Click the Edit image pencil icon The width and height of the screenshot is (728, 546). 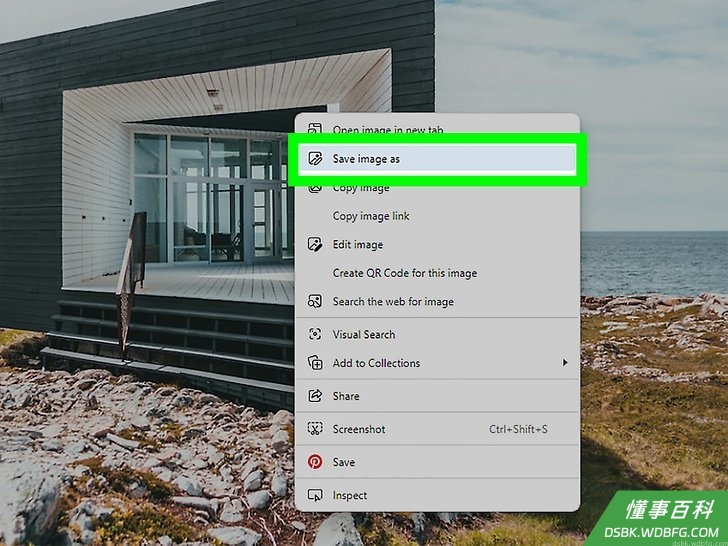coord(315,244)
